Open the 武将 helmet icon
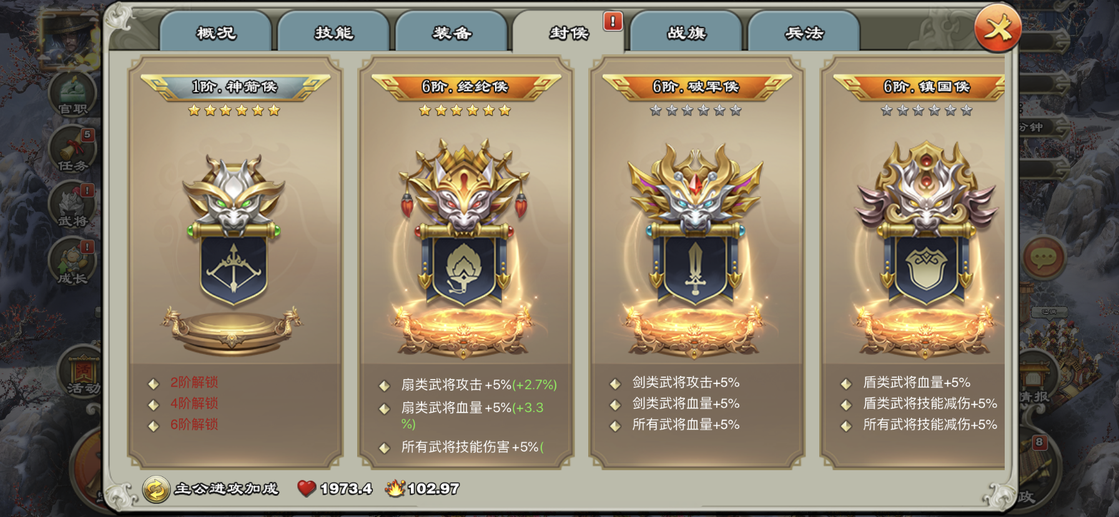The width and height of the screenshot is (1119, 517). 73,206
